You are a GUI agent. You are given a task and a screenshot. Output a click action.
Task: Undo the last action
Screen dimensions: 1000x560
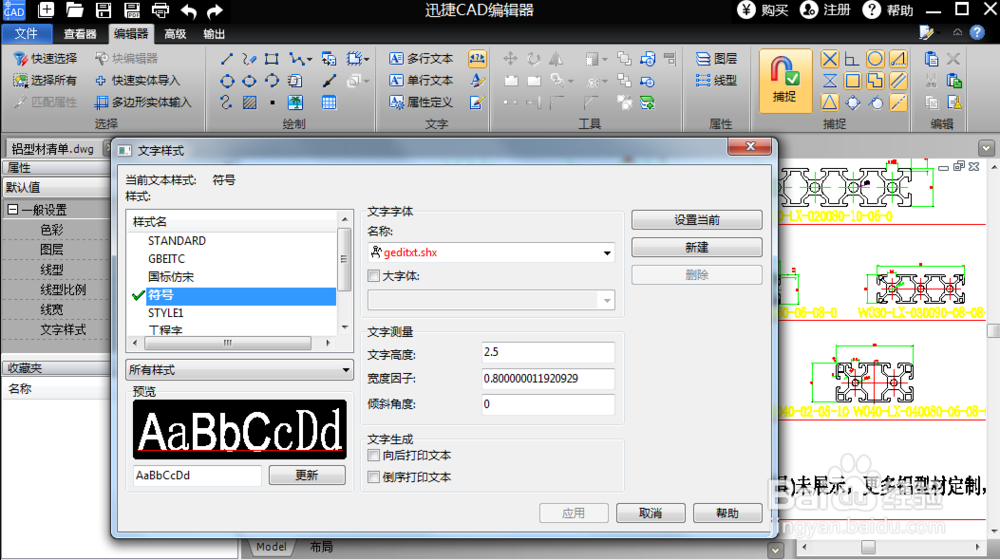[189, 10]
